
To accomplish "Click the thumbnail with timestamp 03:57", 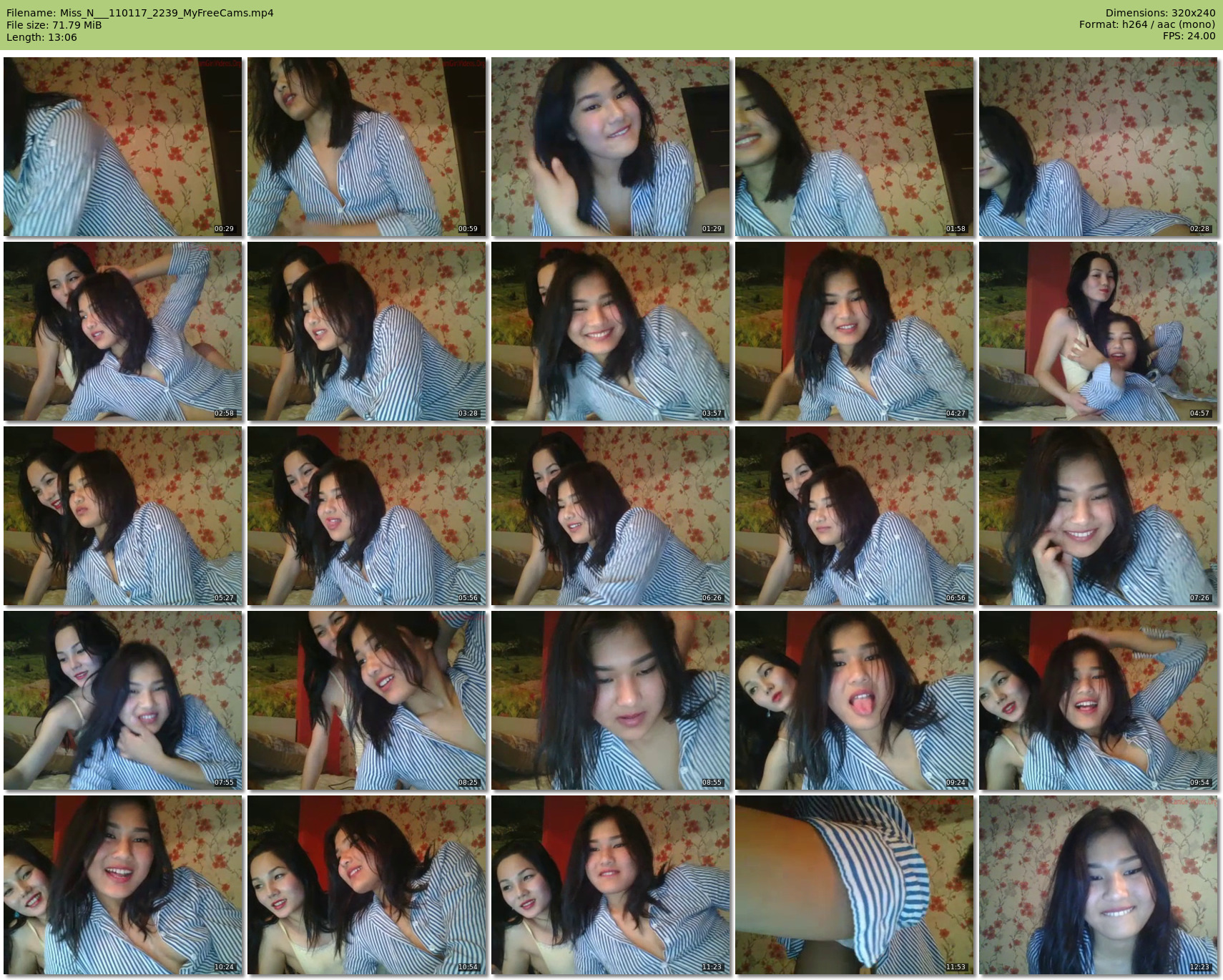I will coord(611,331).
